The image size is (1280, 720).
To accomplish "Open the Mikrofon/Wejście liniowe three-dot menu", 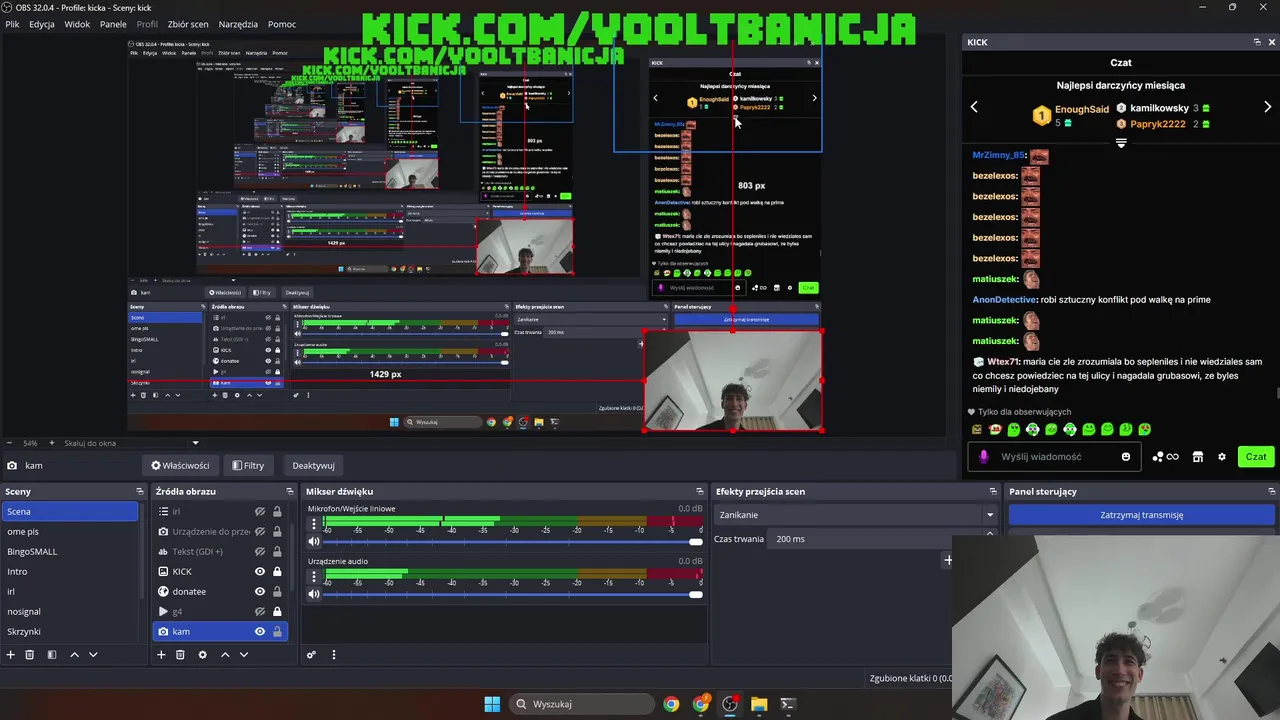I will tap(314, 523).
